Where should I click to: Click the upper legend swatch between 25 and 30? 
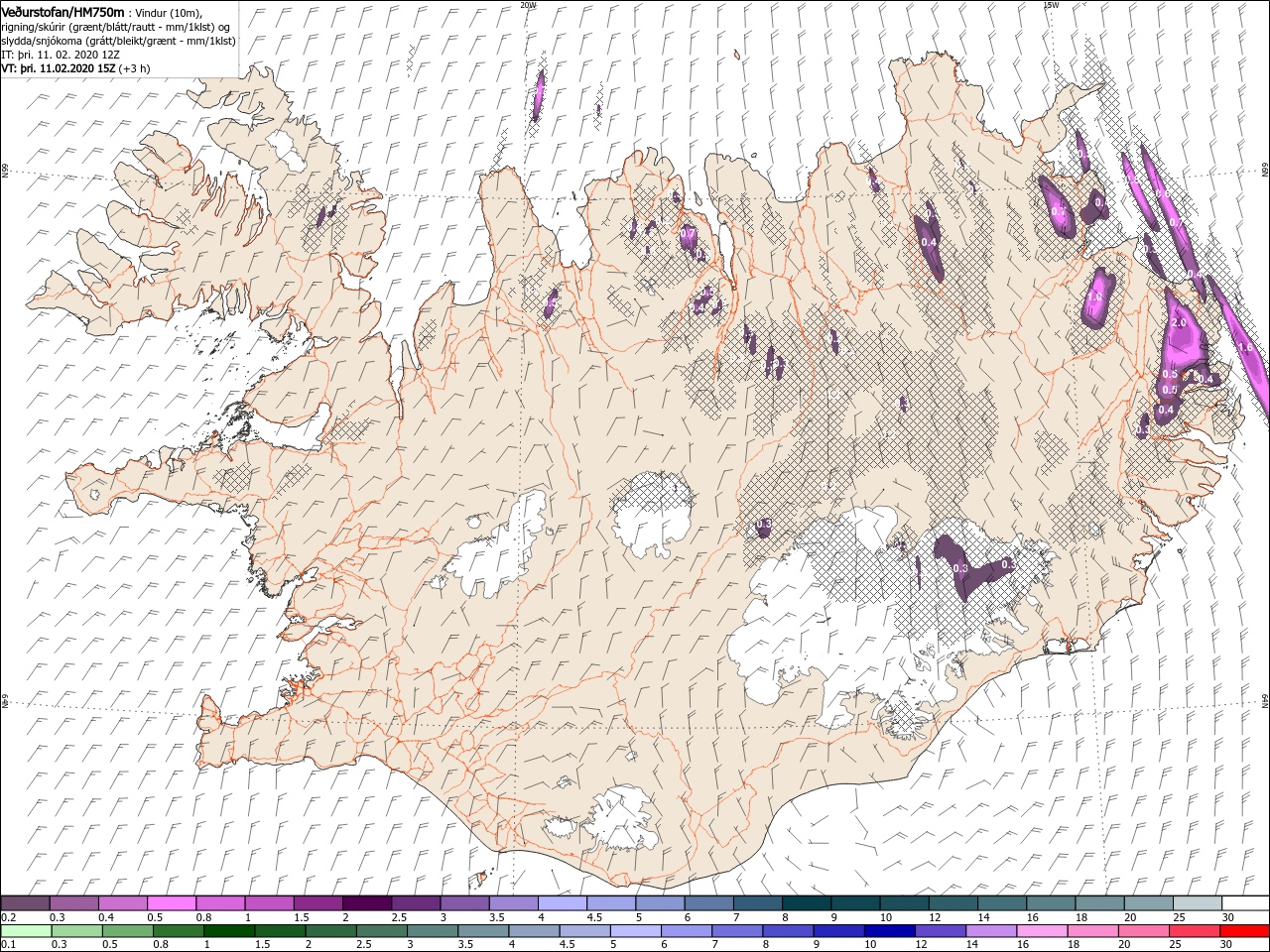[1198, 903]
